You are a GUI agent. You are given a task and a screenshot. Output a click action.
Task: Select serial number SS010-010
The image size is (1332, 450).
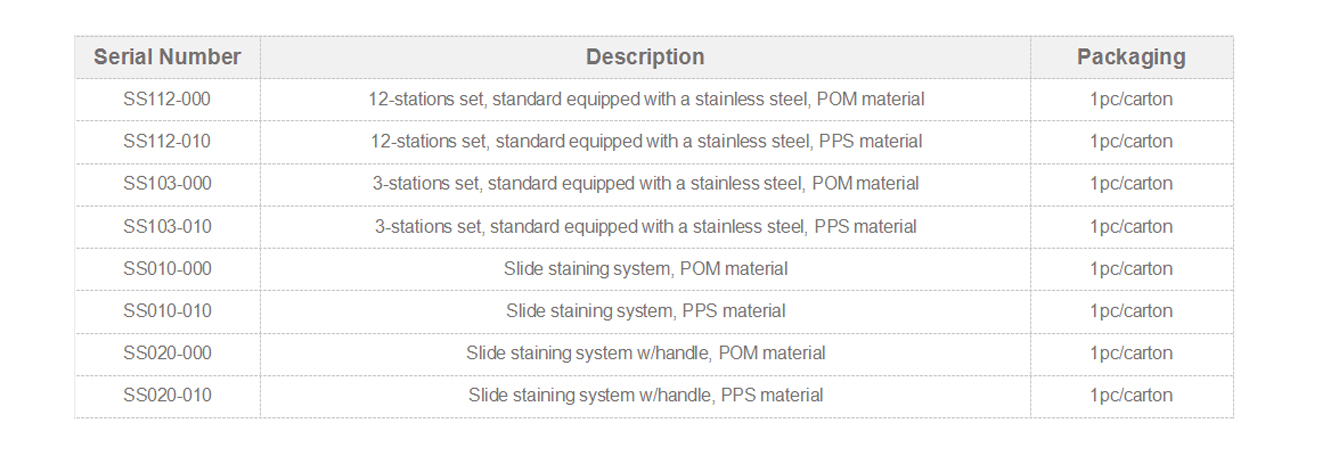point(167,310)
